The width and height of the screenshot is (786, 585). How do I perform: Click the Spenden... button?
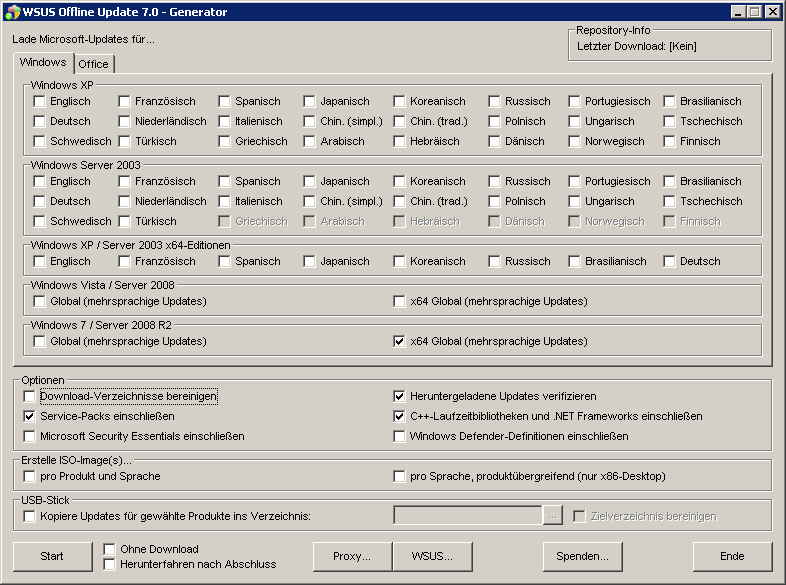pos(582,556)
